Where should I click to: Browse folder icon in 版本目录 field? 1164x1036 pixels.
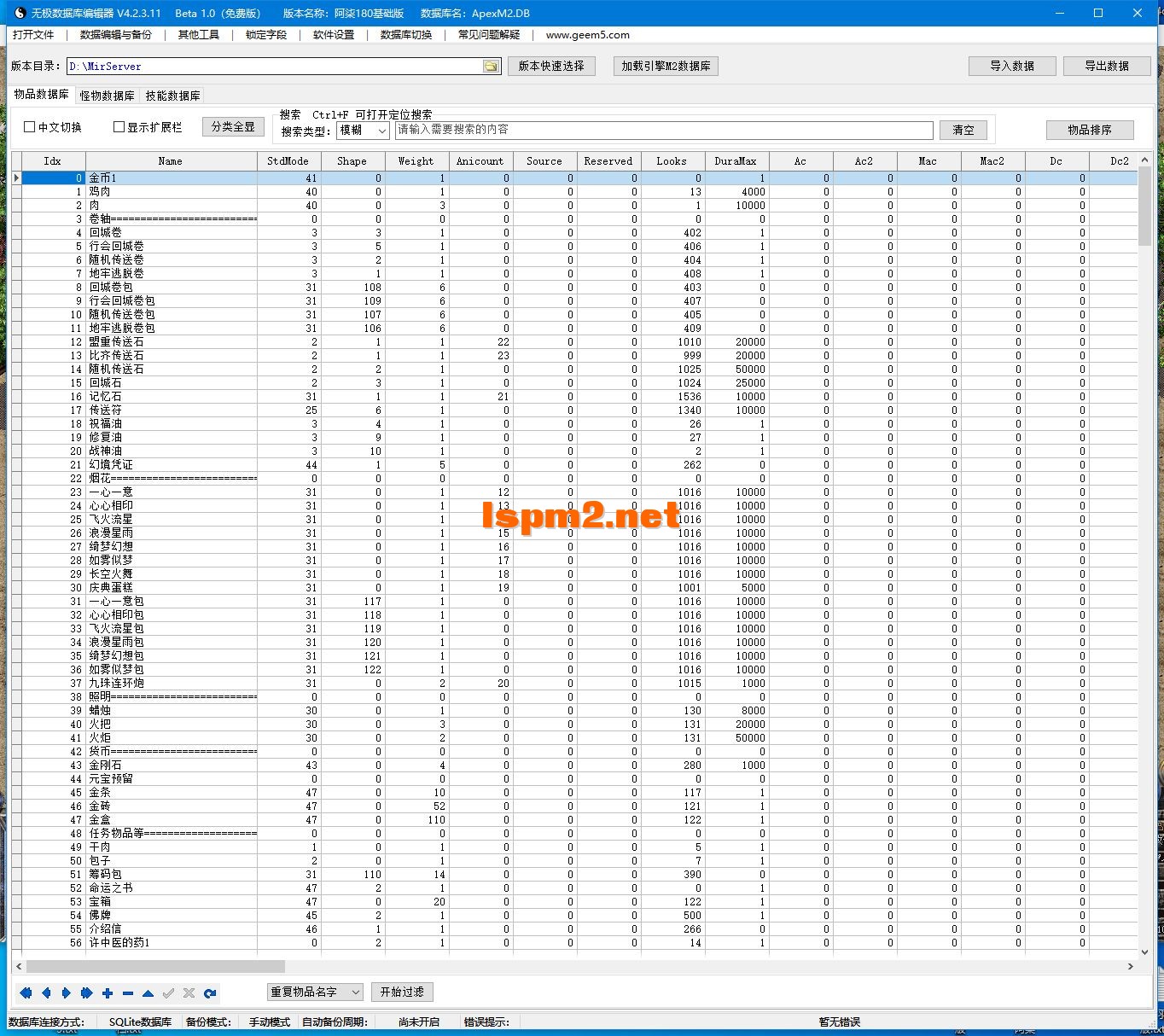[491, 67]
